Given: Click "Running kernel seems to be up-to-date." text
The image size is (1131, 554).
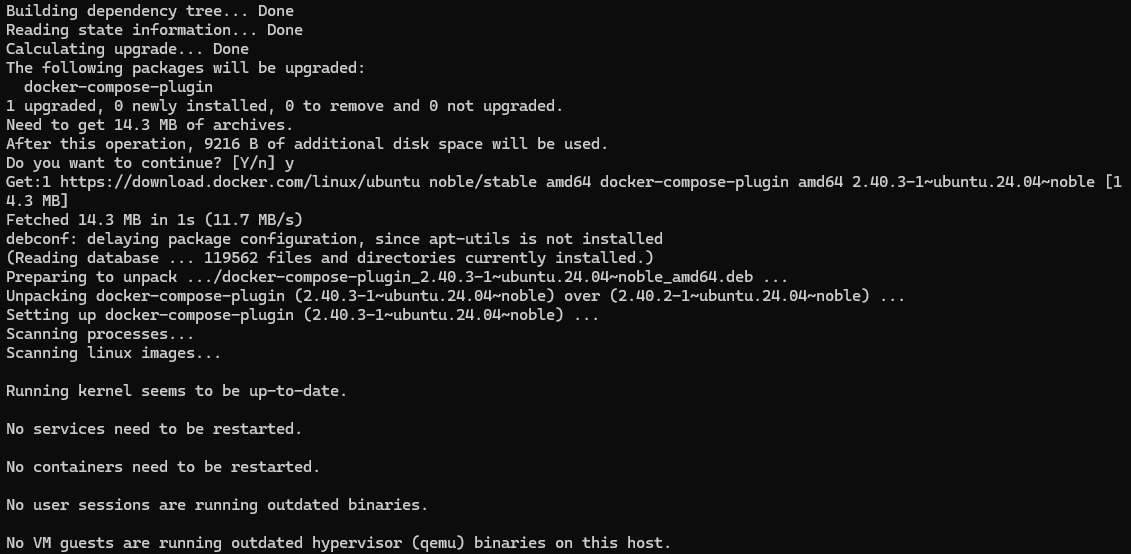Looking at the screenshot, I should (176, 391).
